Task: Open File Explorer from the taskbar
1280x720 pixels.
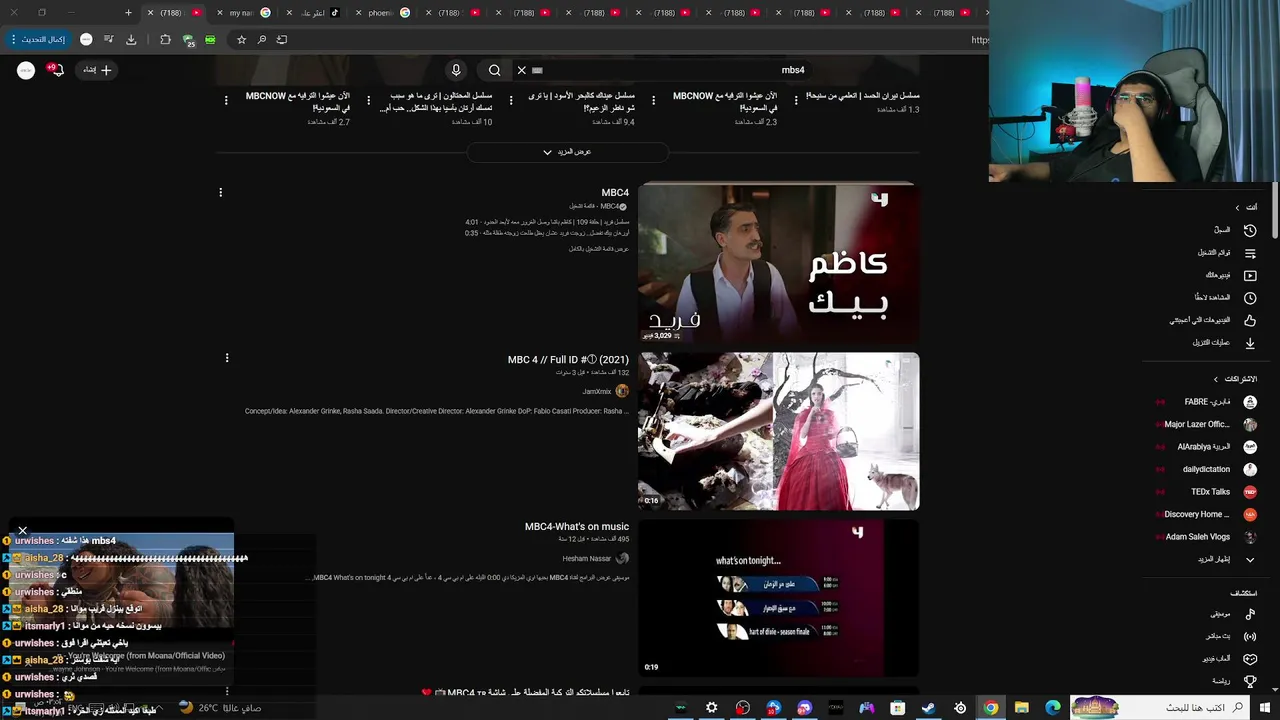Action: (x=1021, y=708)
